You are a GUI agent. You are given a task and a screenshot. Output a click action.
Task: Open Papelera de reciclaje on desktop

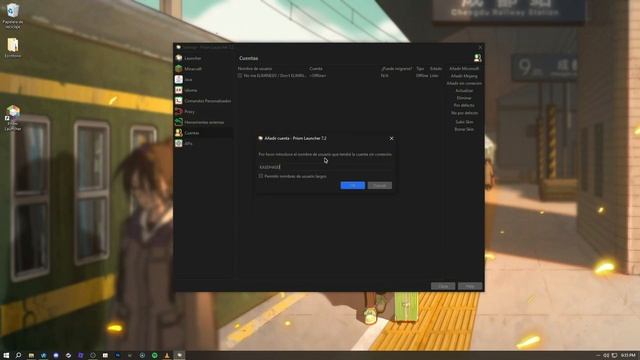click(13, 16)
